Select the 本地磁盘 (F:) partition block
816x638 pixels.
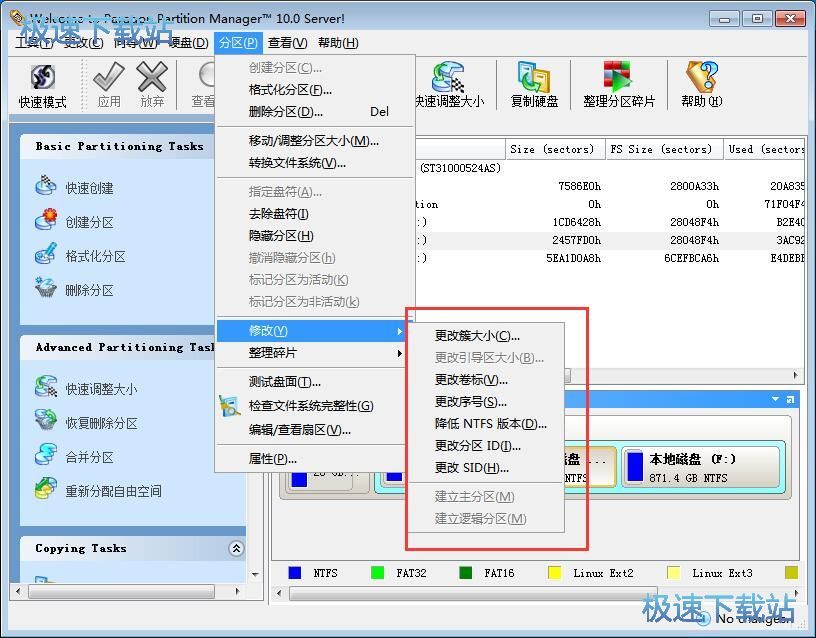(x=703, y=467)
